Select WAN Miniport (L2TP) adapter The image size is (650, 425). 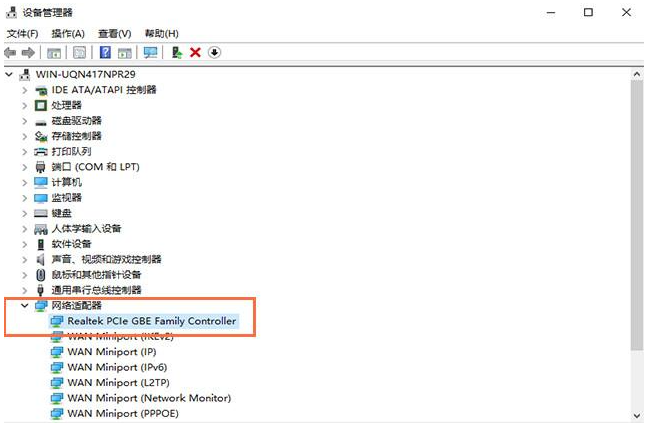pyautogui.click(x=119, y=383)
